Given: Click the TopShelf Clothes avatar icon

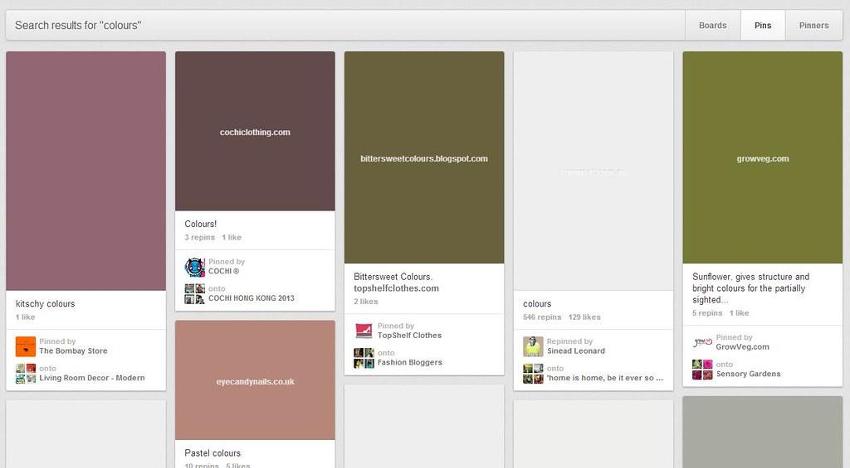Looking at the screenshot, I should 364,331.
